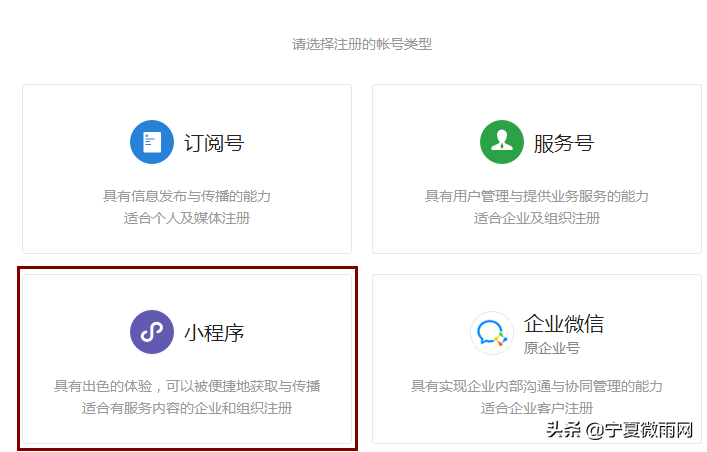Viewport: 707px width, 452px height.
Task: Select the 订阅号 title text
Action: click(214, 143)
